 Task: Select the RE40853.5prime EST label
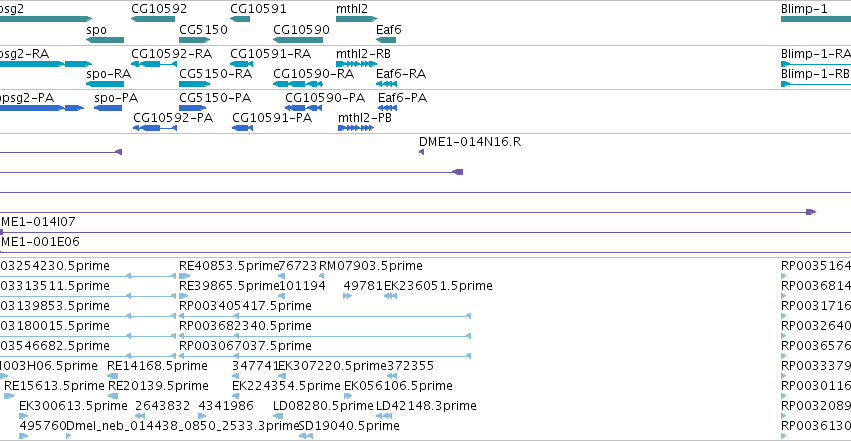click(229, 266)
